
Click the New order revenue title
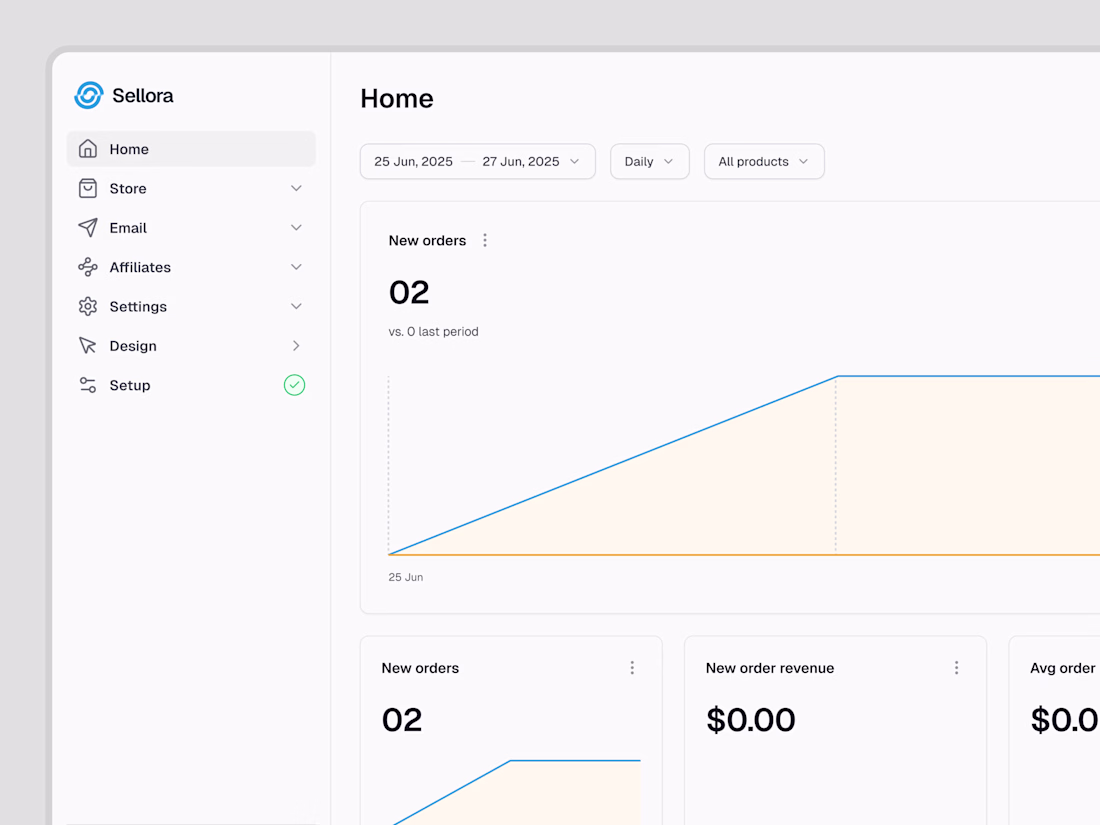coord(770,668)
